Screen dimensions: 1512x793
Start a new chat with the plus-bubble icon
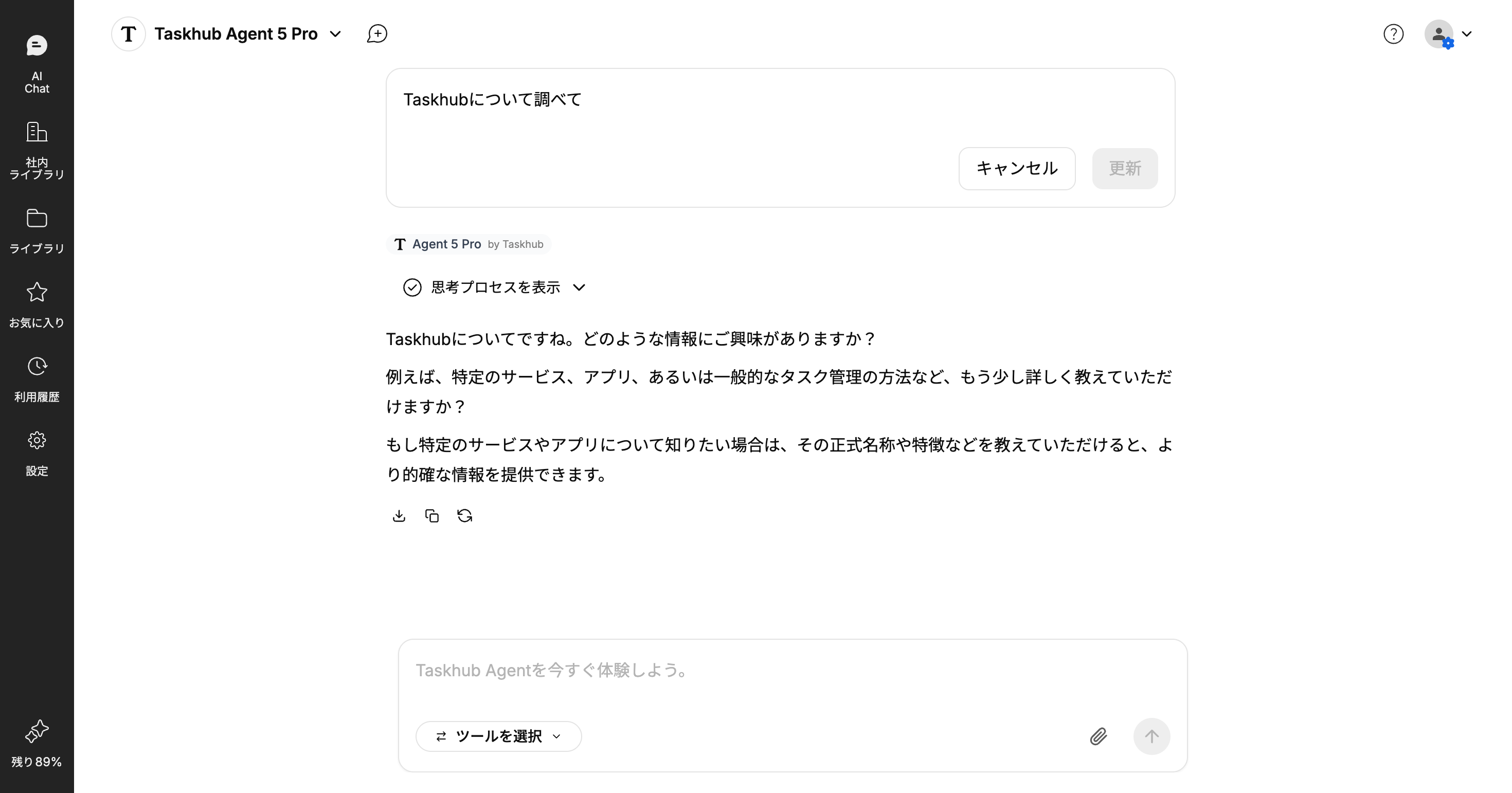[x=377, y=34]
